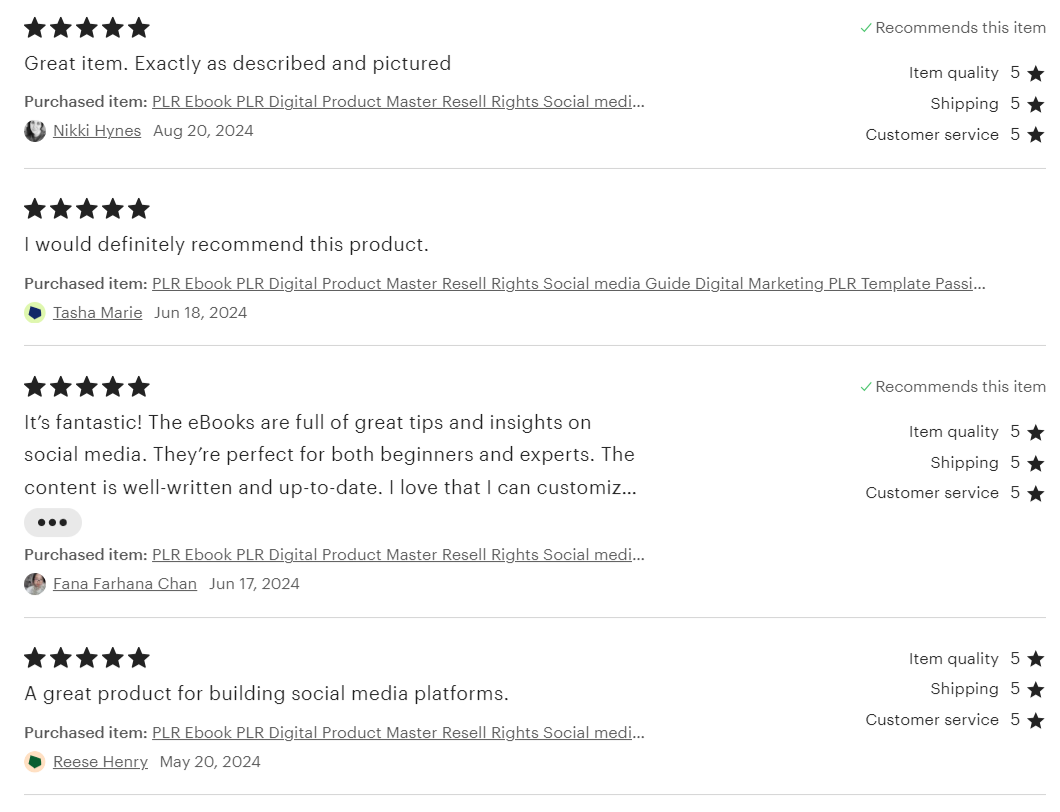Click Recommends this item on Fana's review
The width and height of the screenshot is (1060, 812).
953,387
